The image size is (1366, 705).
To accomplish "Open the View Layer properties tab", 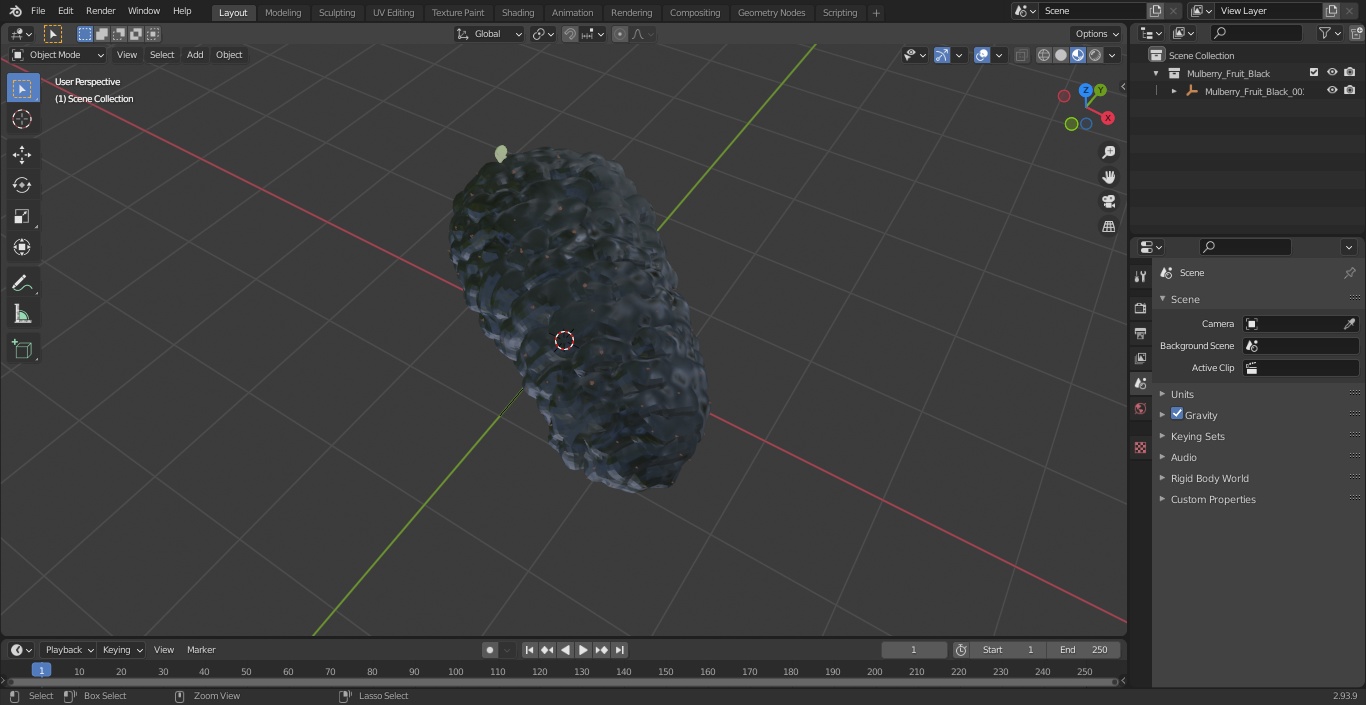I will click(1140, 358).
